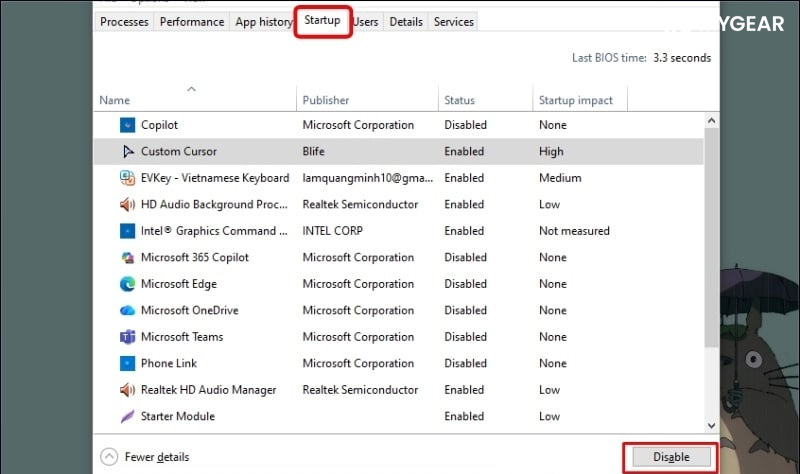Click the Microsoft Edge icon

point(127,284)
